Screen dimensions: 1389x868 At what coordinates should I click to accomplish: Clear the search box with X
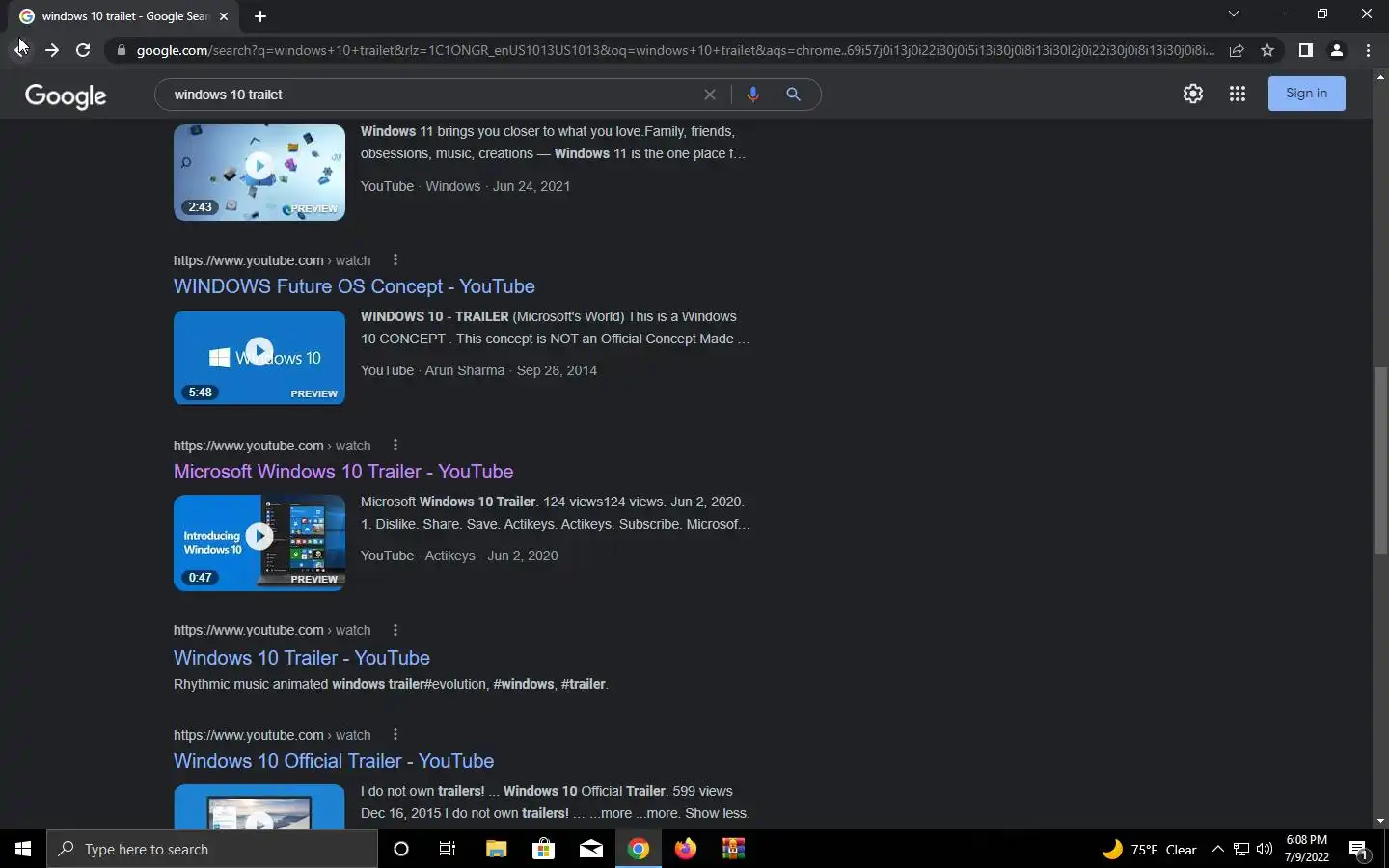pyautogui.click(x=710, y=95)
